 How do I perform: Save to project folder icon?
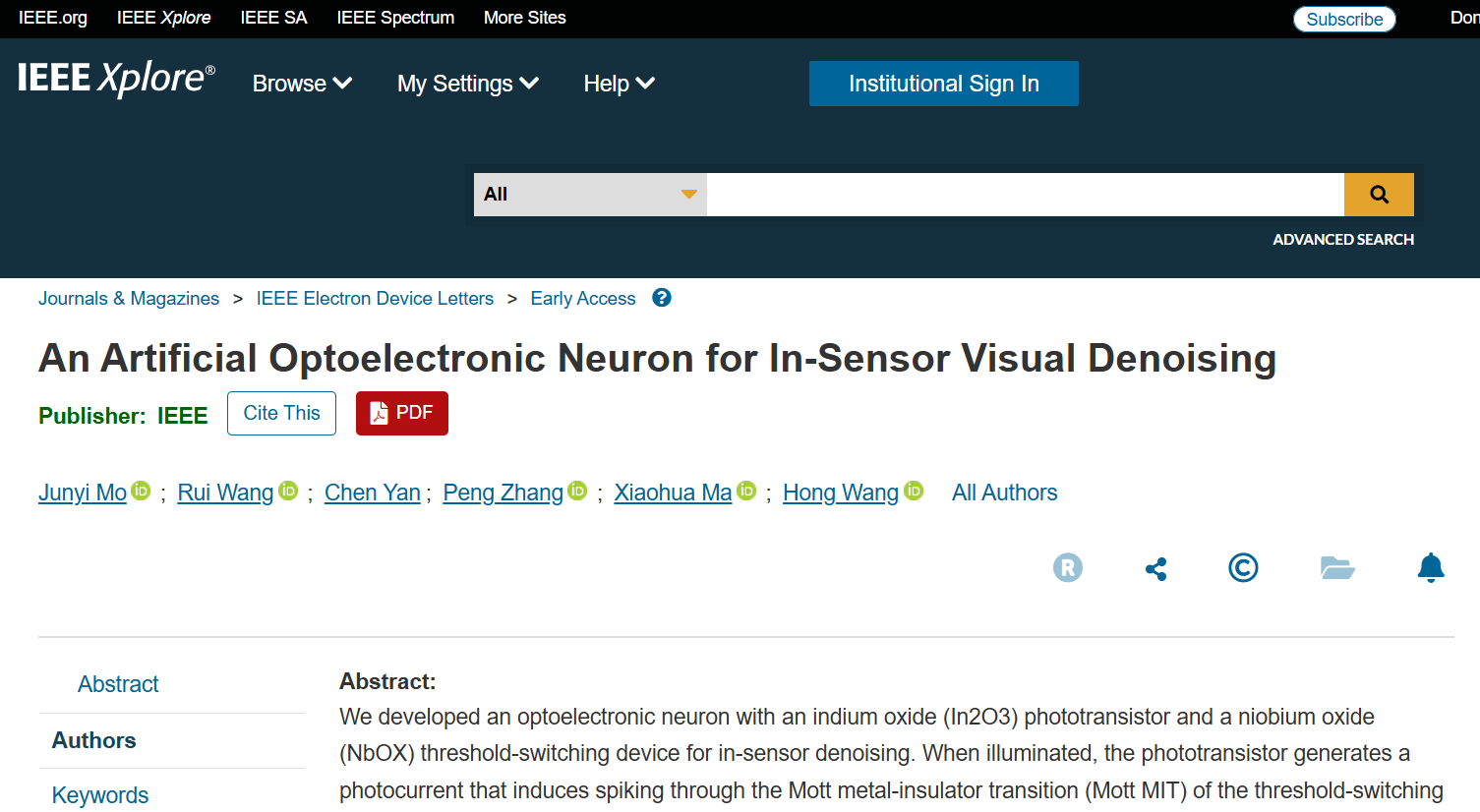(1337, 568)
